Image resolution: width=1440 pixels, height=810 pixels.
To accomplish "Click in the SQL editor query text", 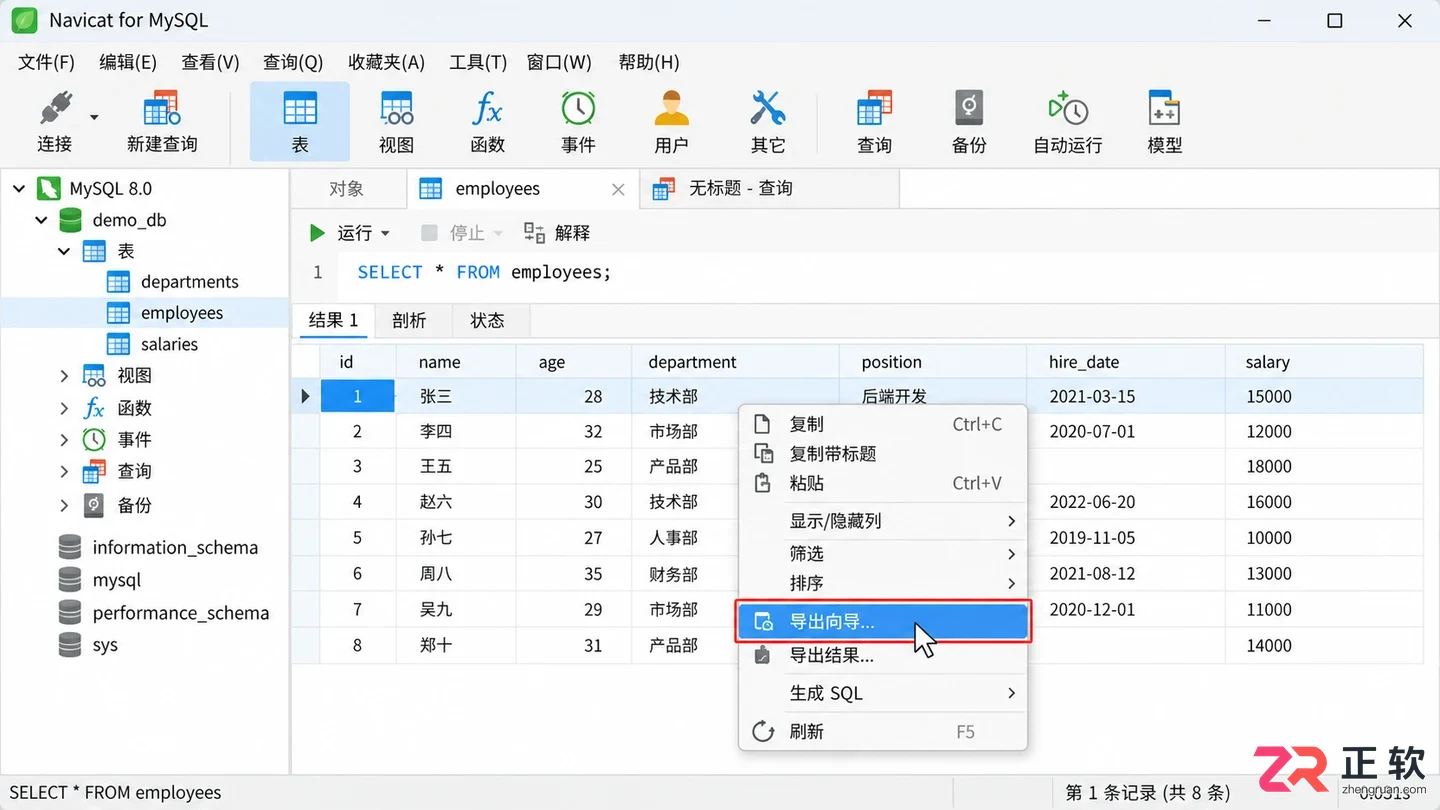I will pos(484,272).
